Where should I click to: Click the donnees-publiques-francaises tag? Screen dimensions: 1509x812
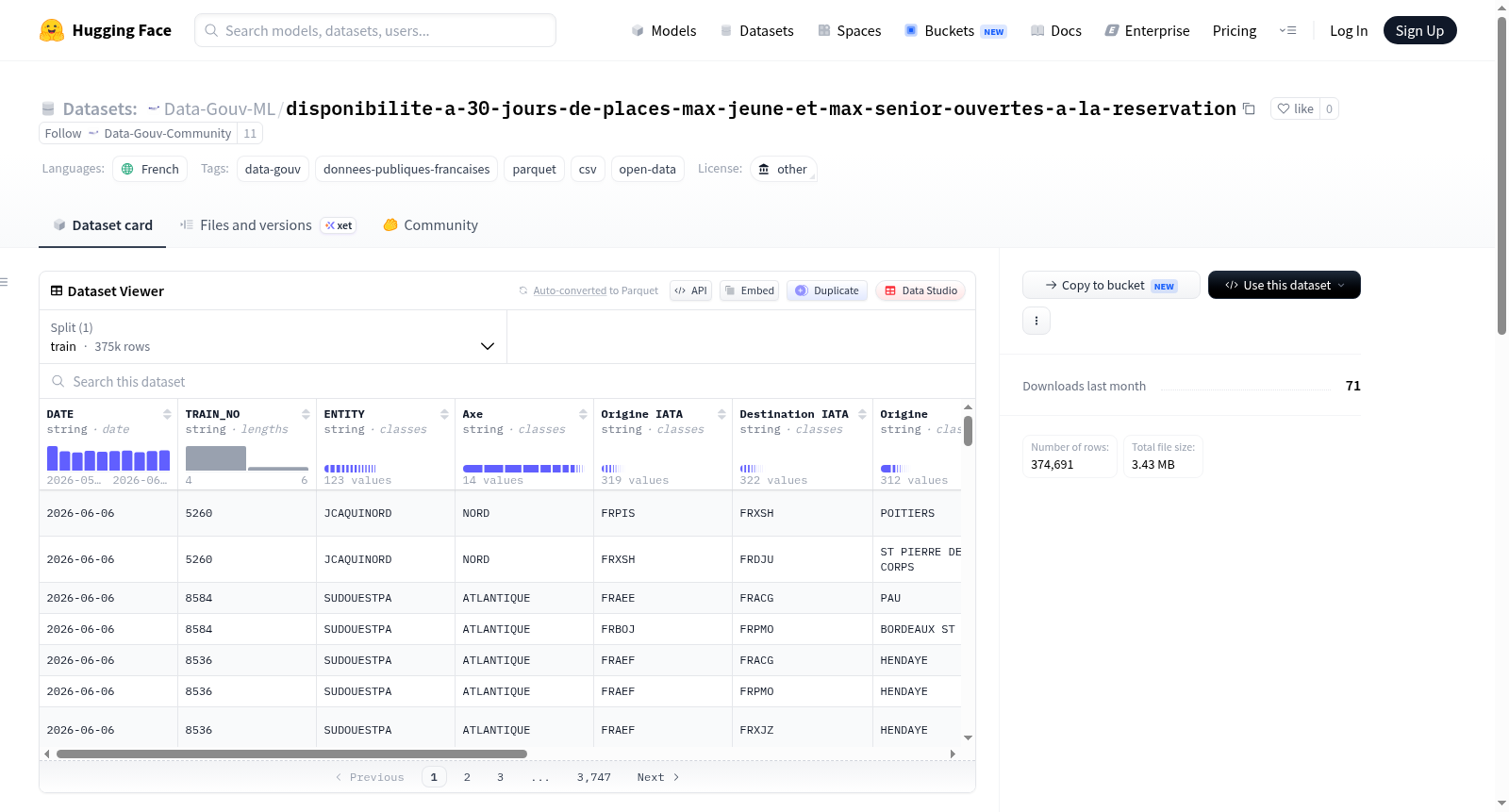406,169
